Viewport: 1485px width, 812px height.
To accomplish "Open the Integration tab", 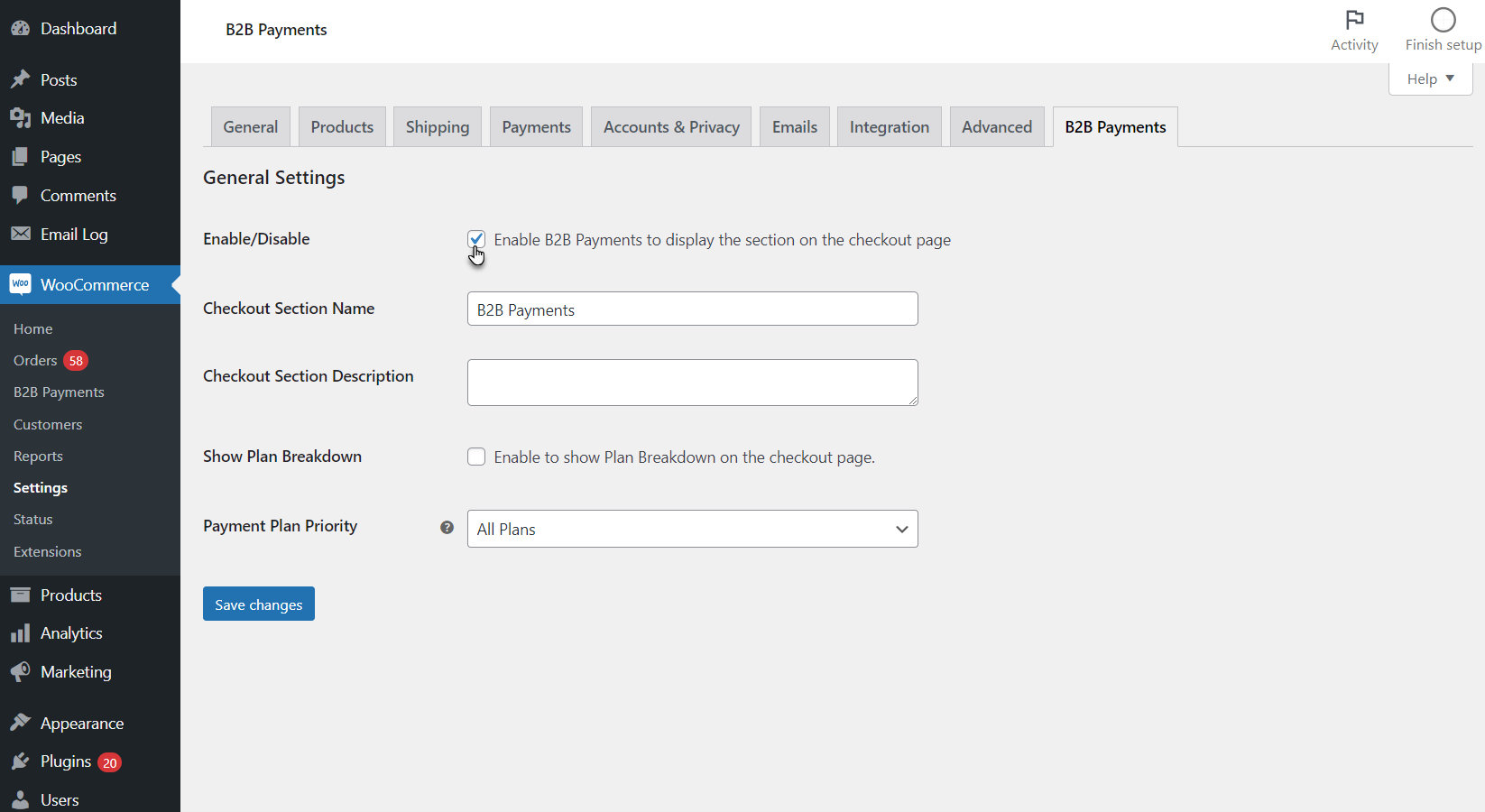I will coord(890,127).
